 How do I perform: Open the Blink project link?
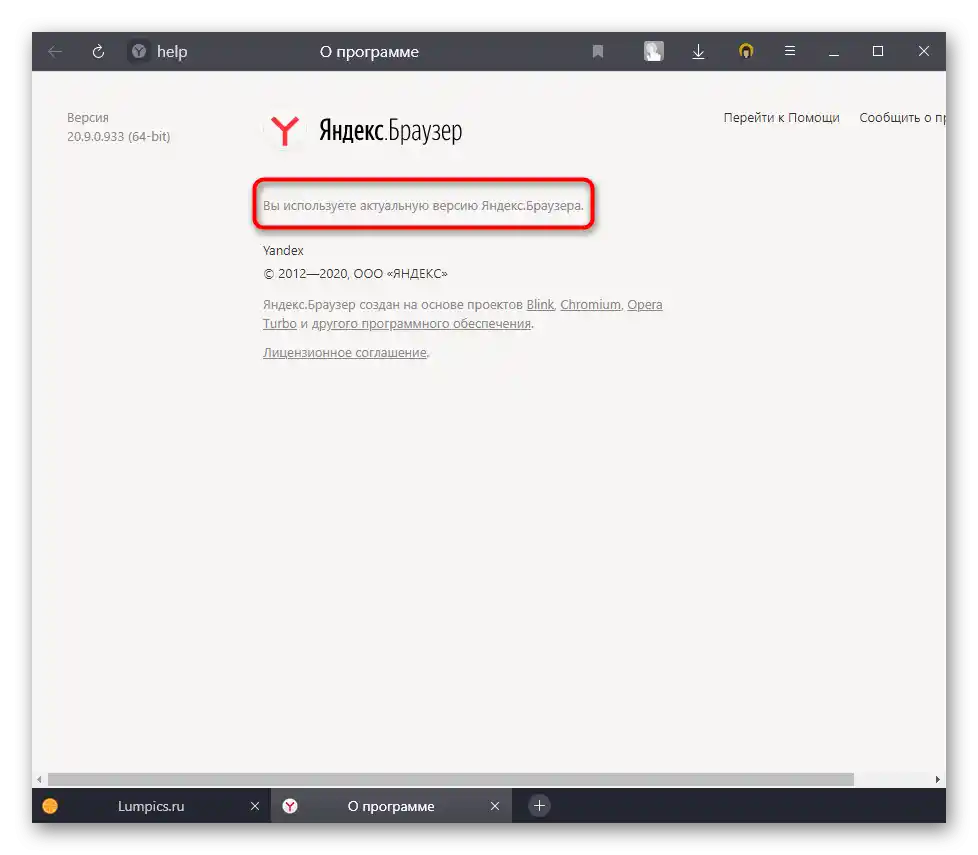pos(540,304)
